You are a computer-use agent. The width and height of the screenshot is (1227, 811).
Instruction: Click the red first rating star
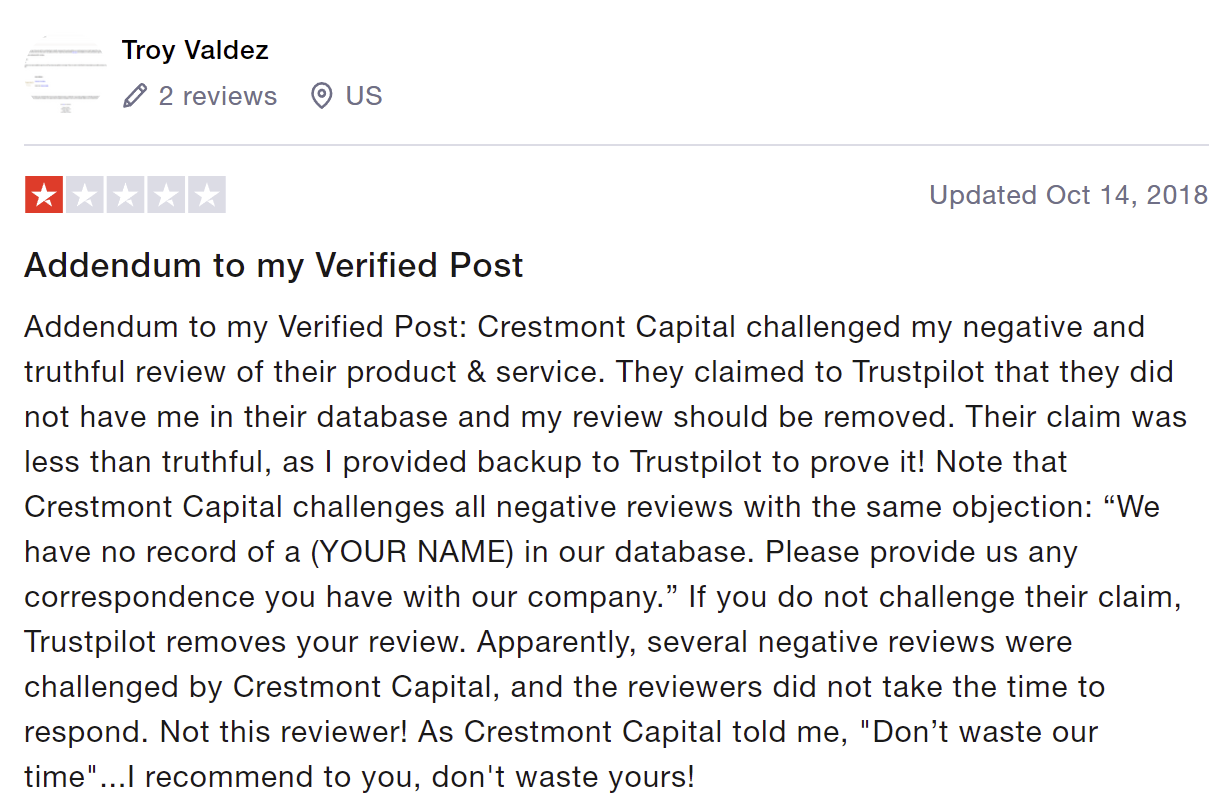point(44,195)
